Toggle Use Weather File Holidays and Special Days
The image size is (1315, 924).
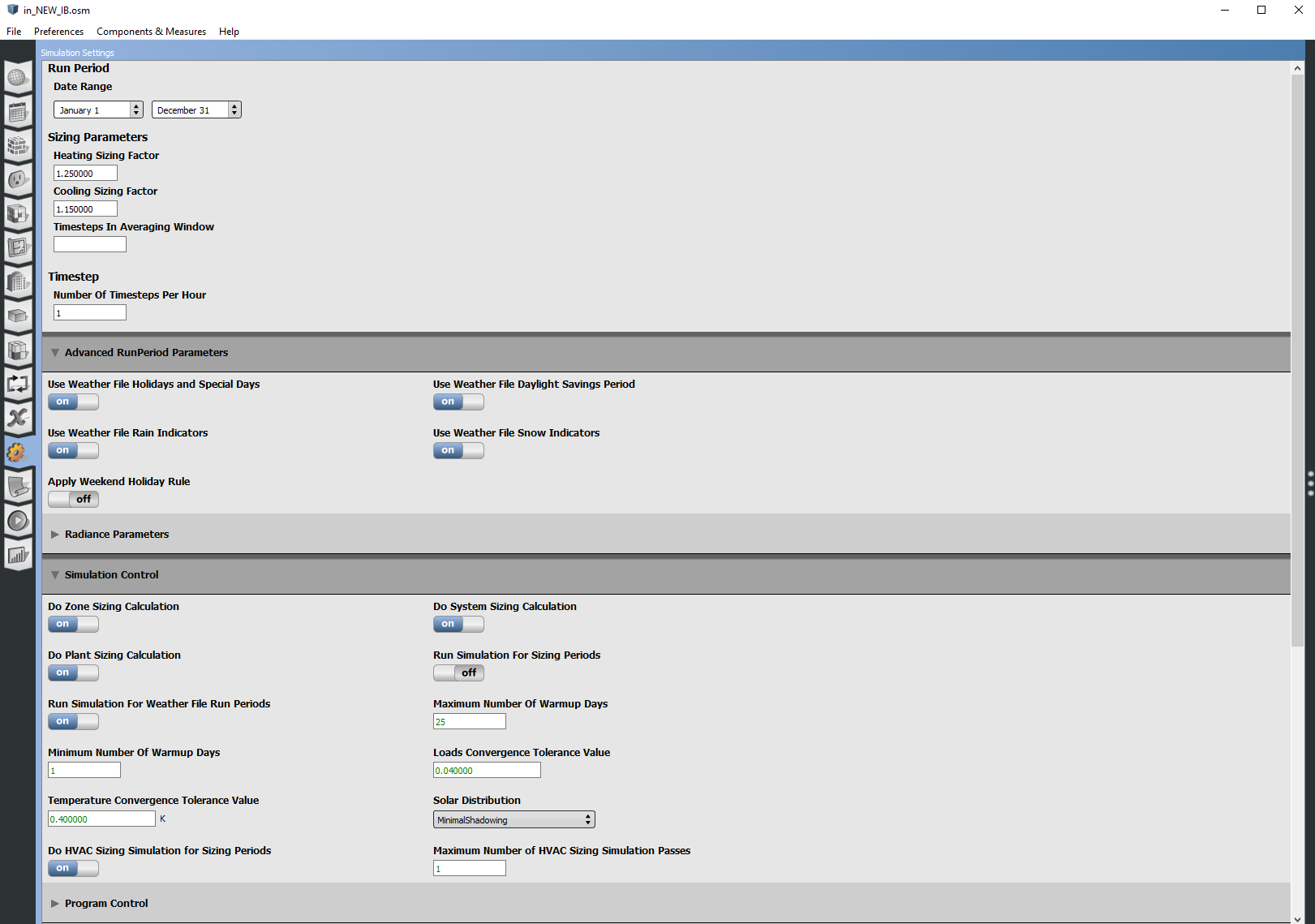tap(73, 402)
